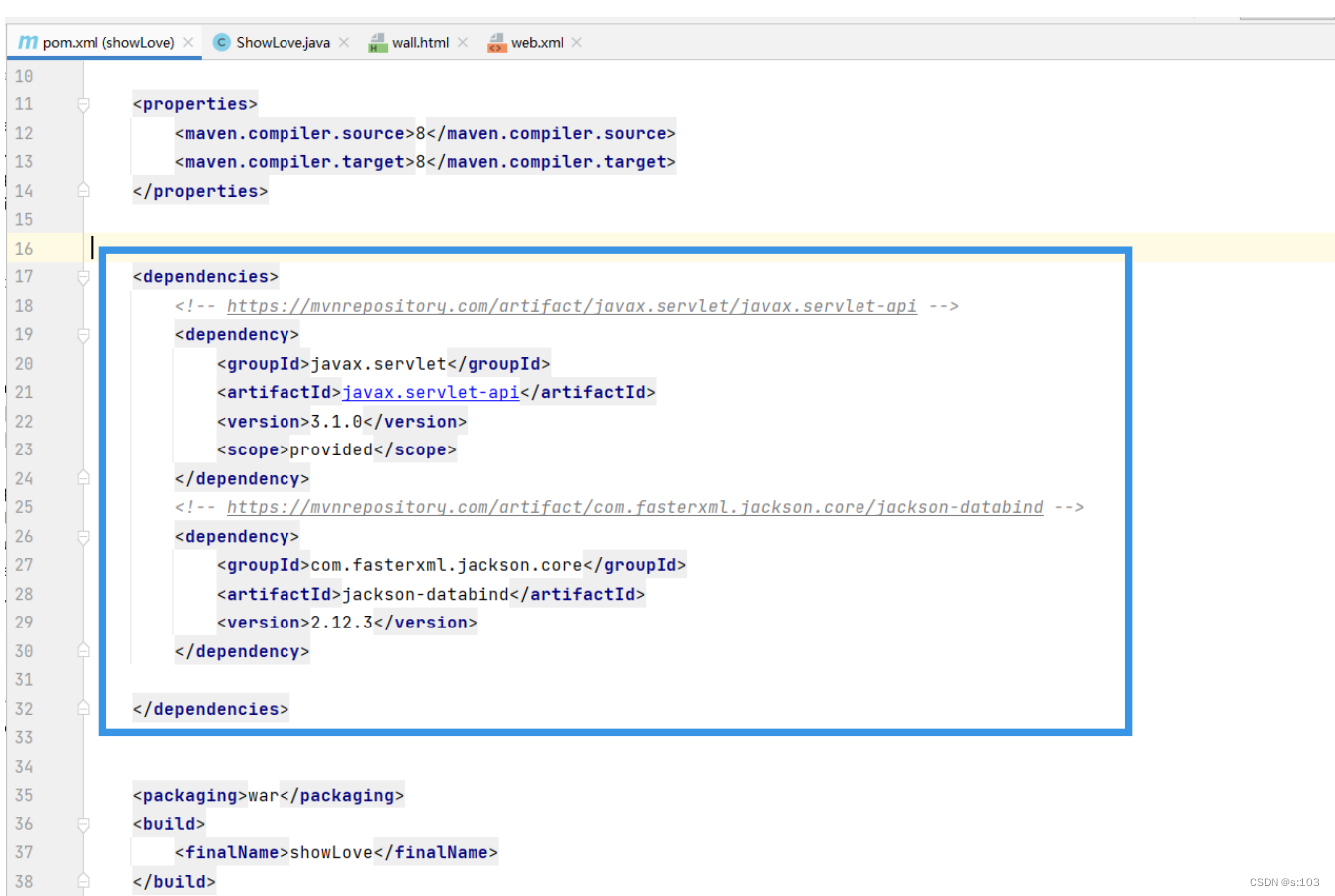
Task: Click the opening build tag
Action: [x=169, y=823]
